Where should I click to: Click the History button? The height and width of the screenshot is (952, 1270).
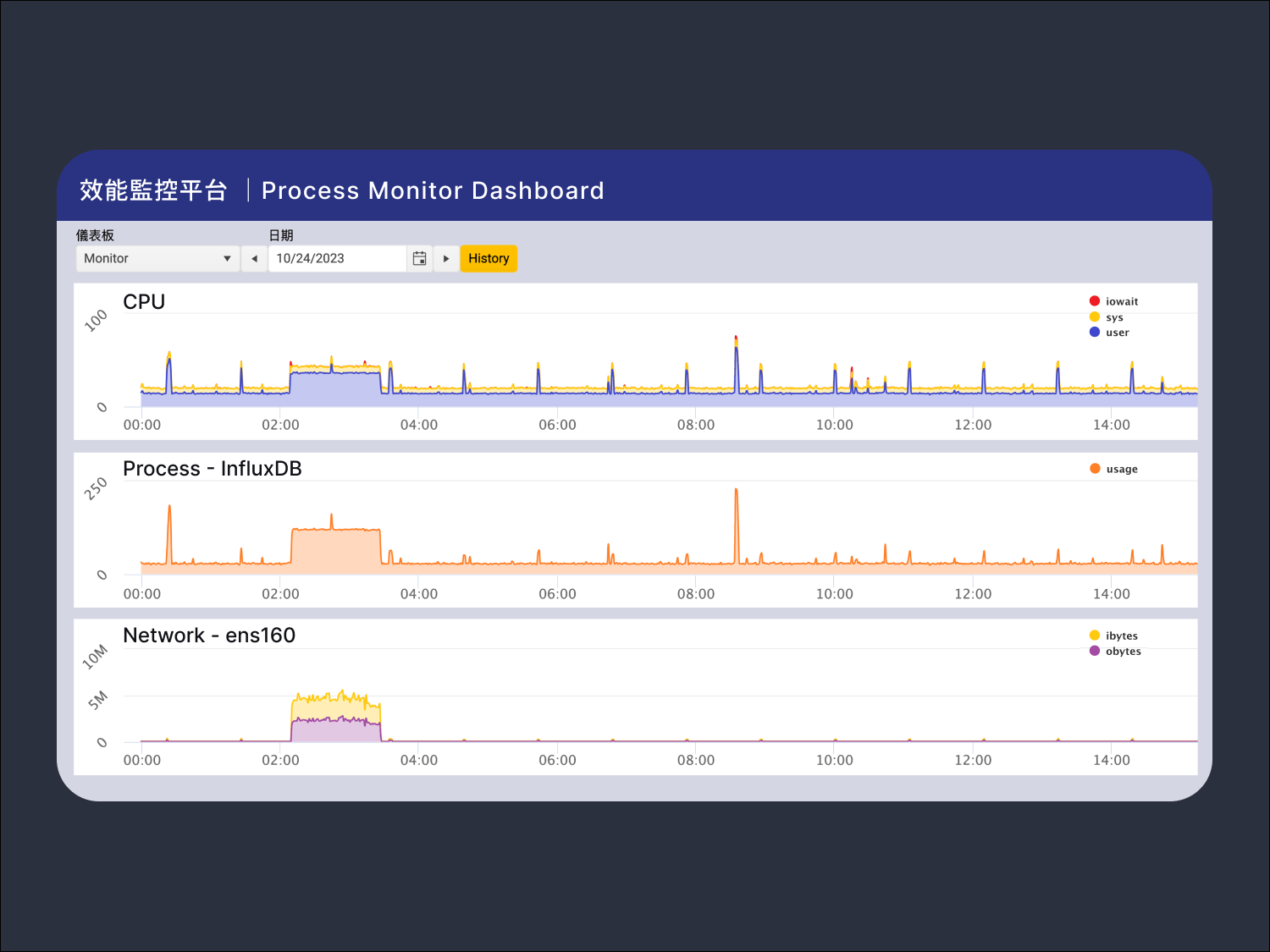point(489,259)
